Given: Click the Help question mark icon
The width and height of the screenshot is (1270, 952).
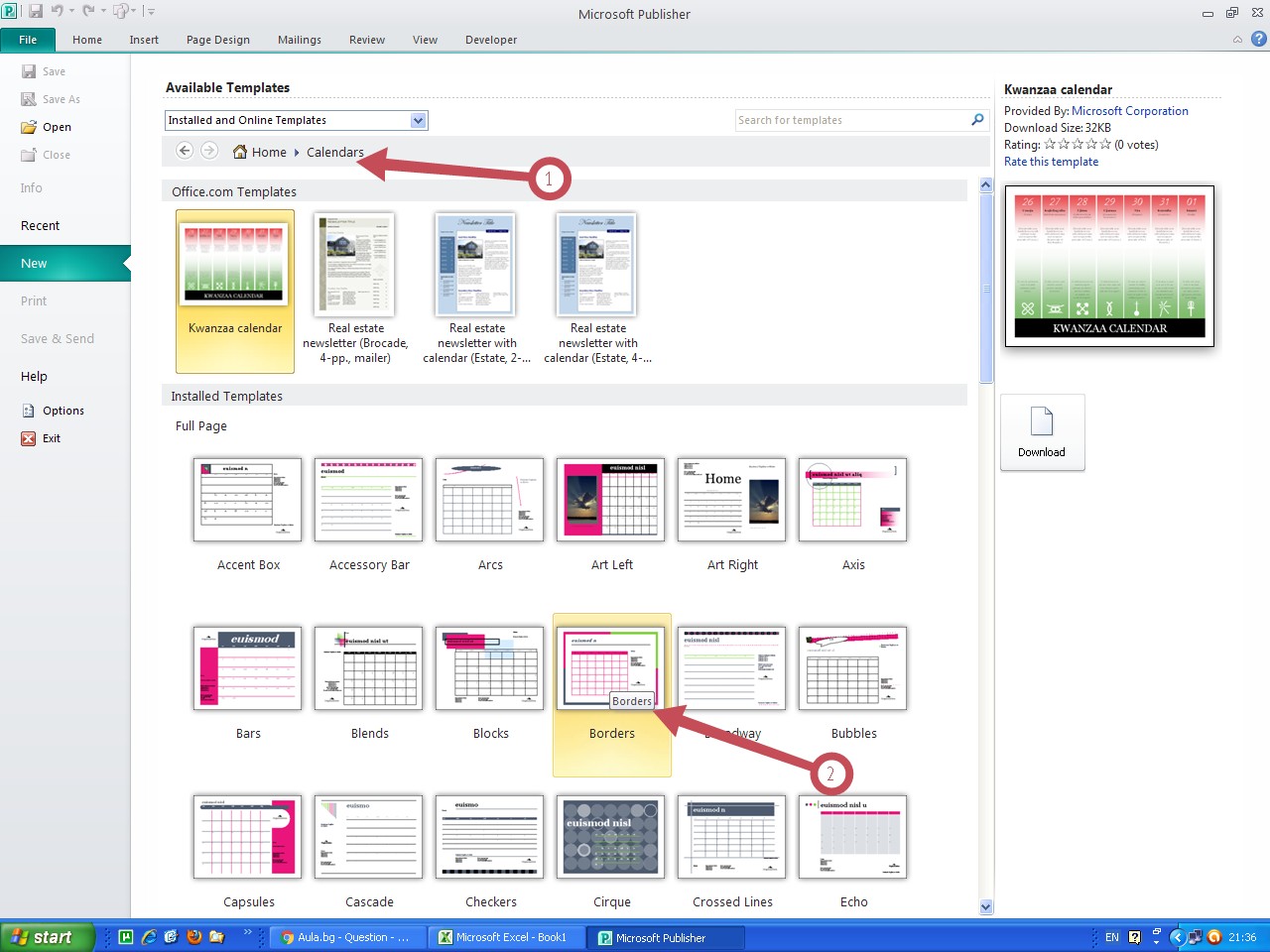Looking at the screenshot, I should coord(1259,40).
